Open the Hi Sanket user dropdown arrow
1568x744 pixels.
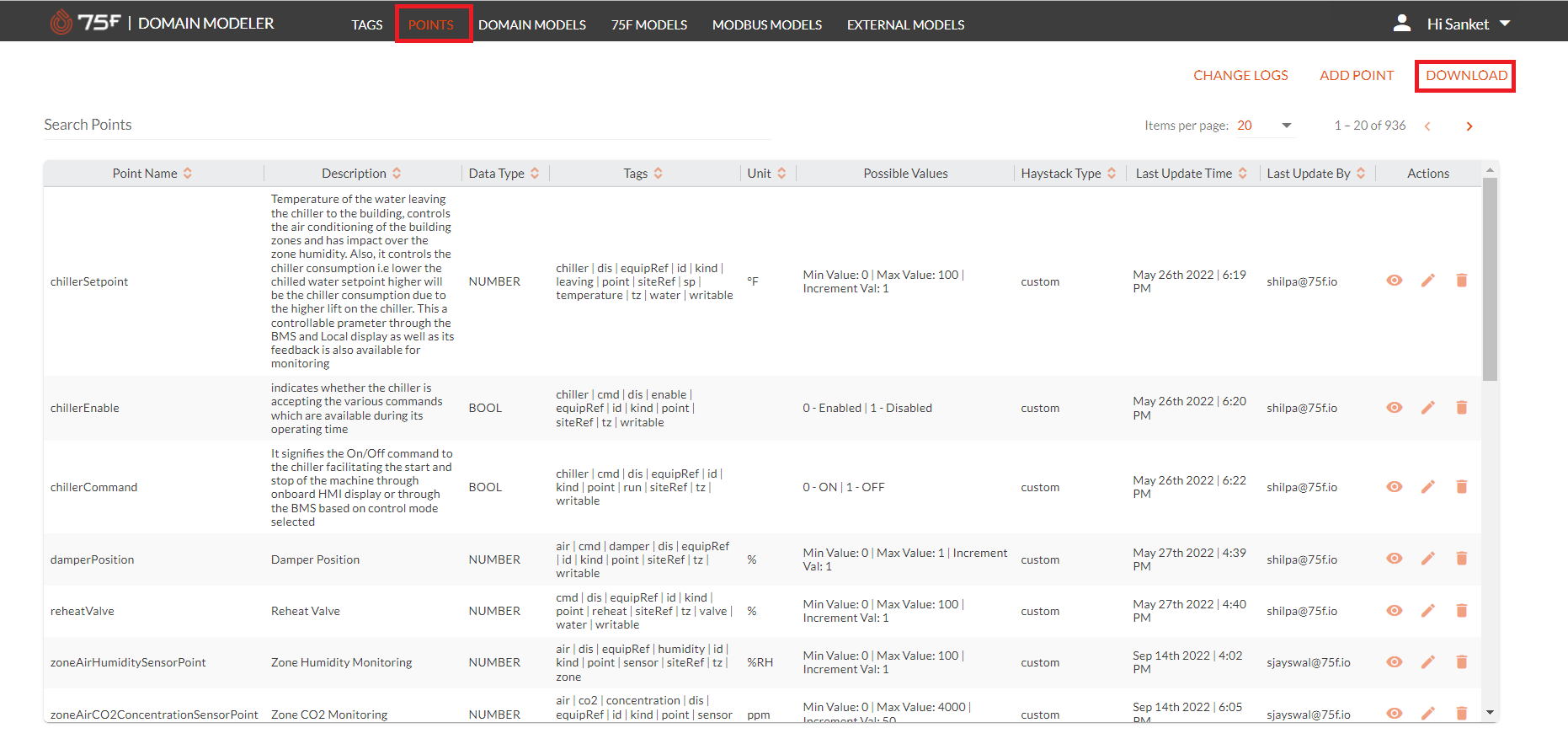coord(1505,24)
